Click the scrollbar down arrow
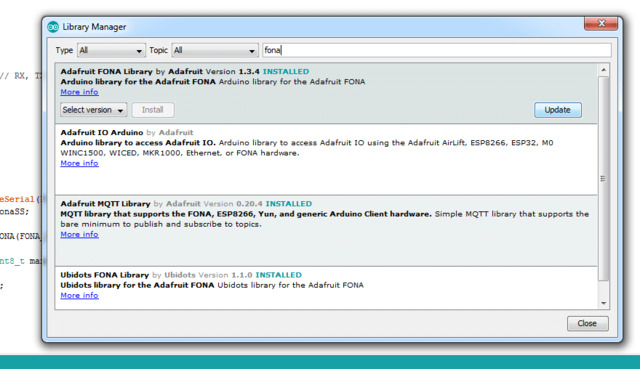This screenshot has height=369, width=640. tap(603, 303)
